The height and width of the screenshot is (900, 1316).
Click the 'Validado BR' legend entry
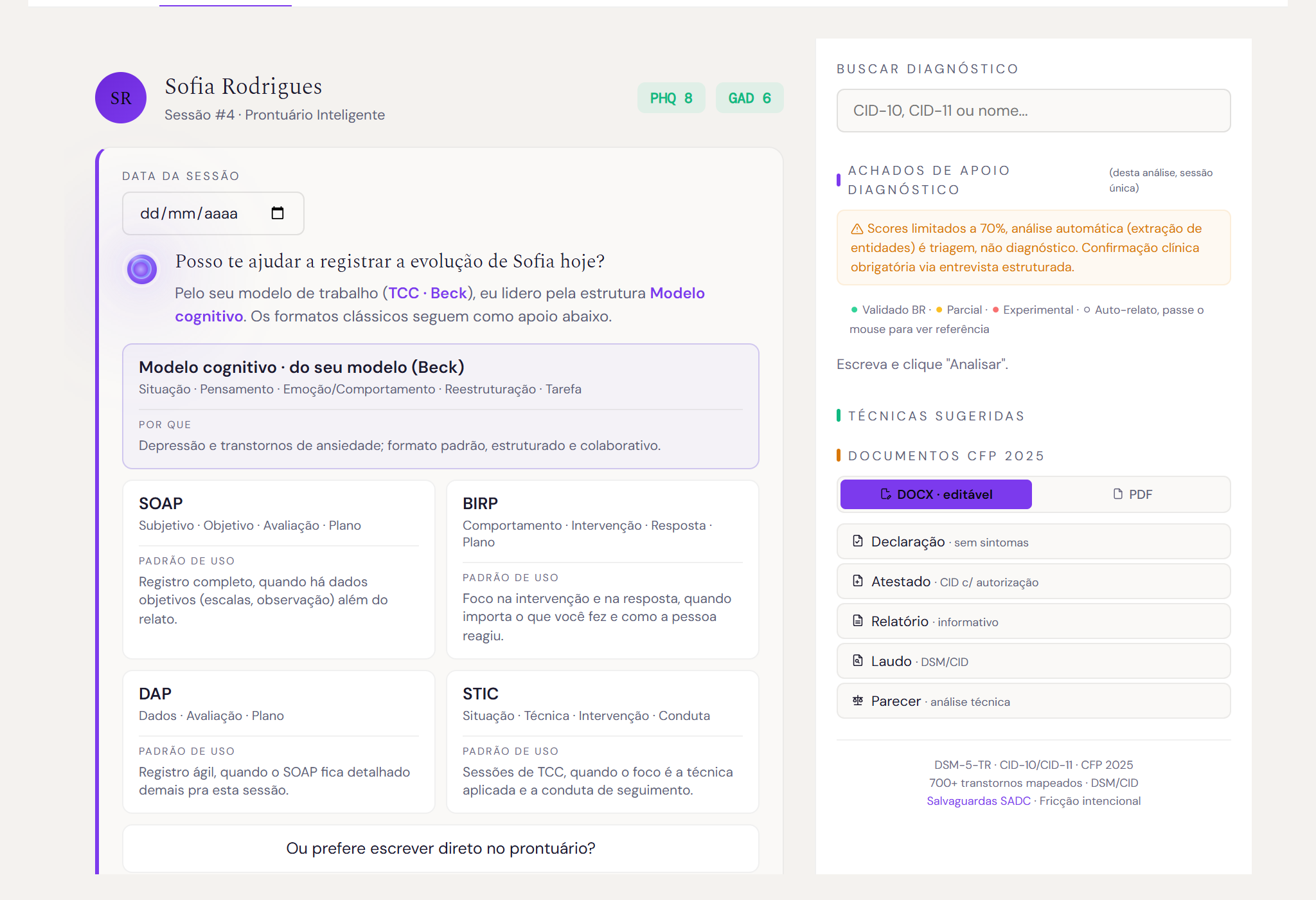tap(889, 310)
